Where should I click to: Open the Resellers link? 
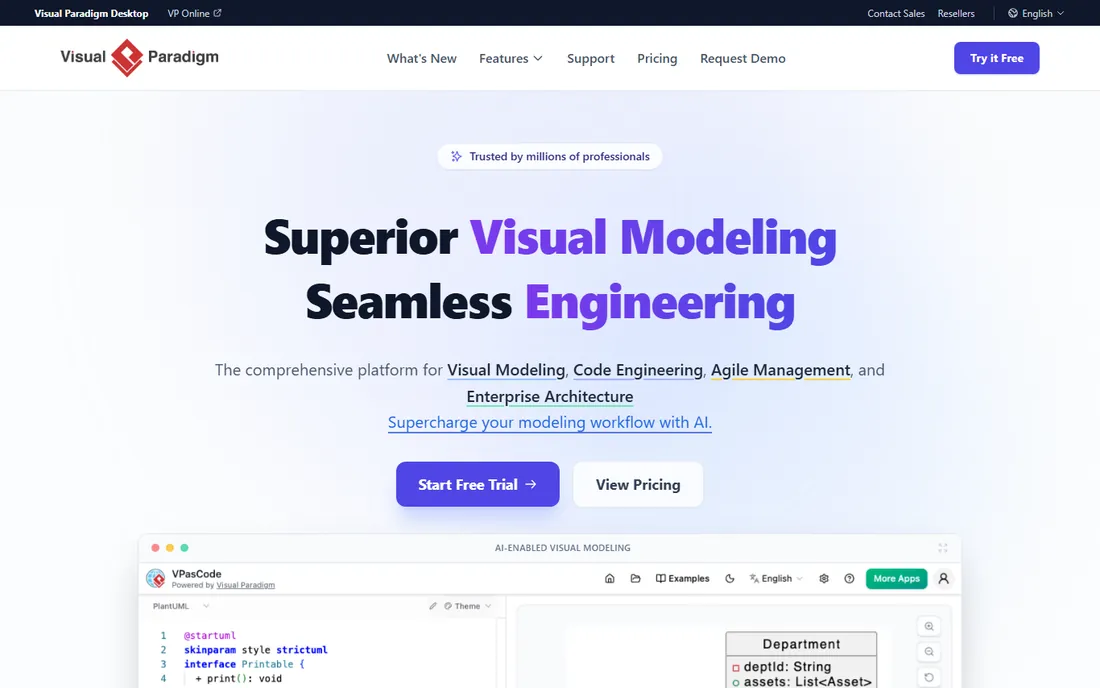pos(955,13)
